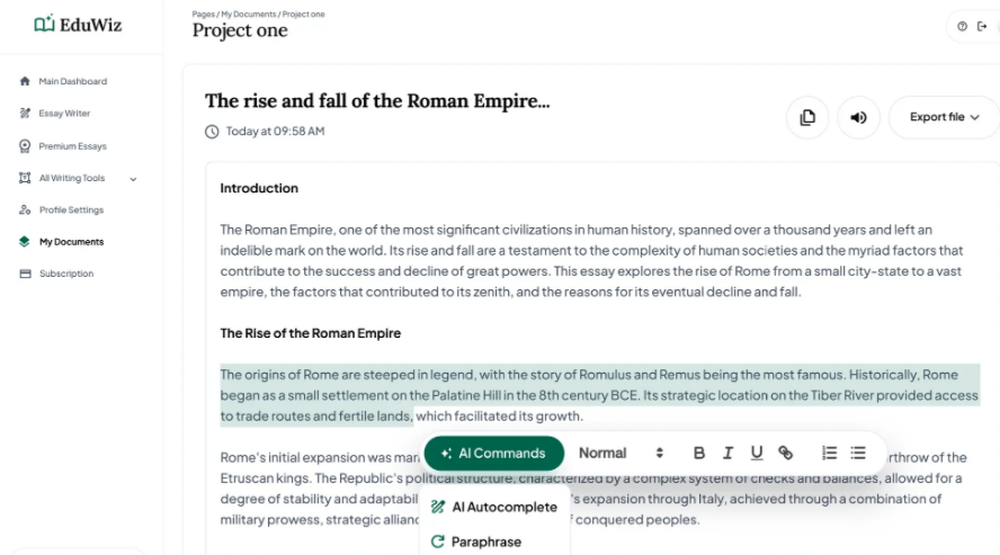
Task: Click the document title to edit it
Action: 377,101
